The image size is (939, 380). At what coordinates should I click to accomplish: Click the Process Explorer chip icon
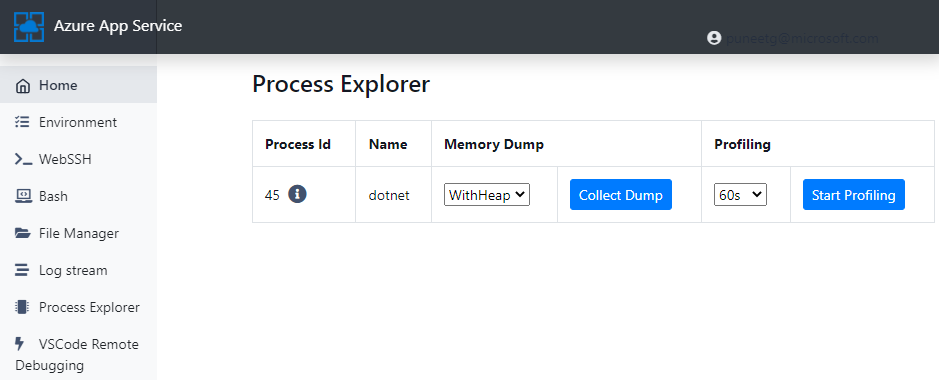click(x=22, y=307)
